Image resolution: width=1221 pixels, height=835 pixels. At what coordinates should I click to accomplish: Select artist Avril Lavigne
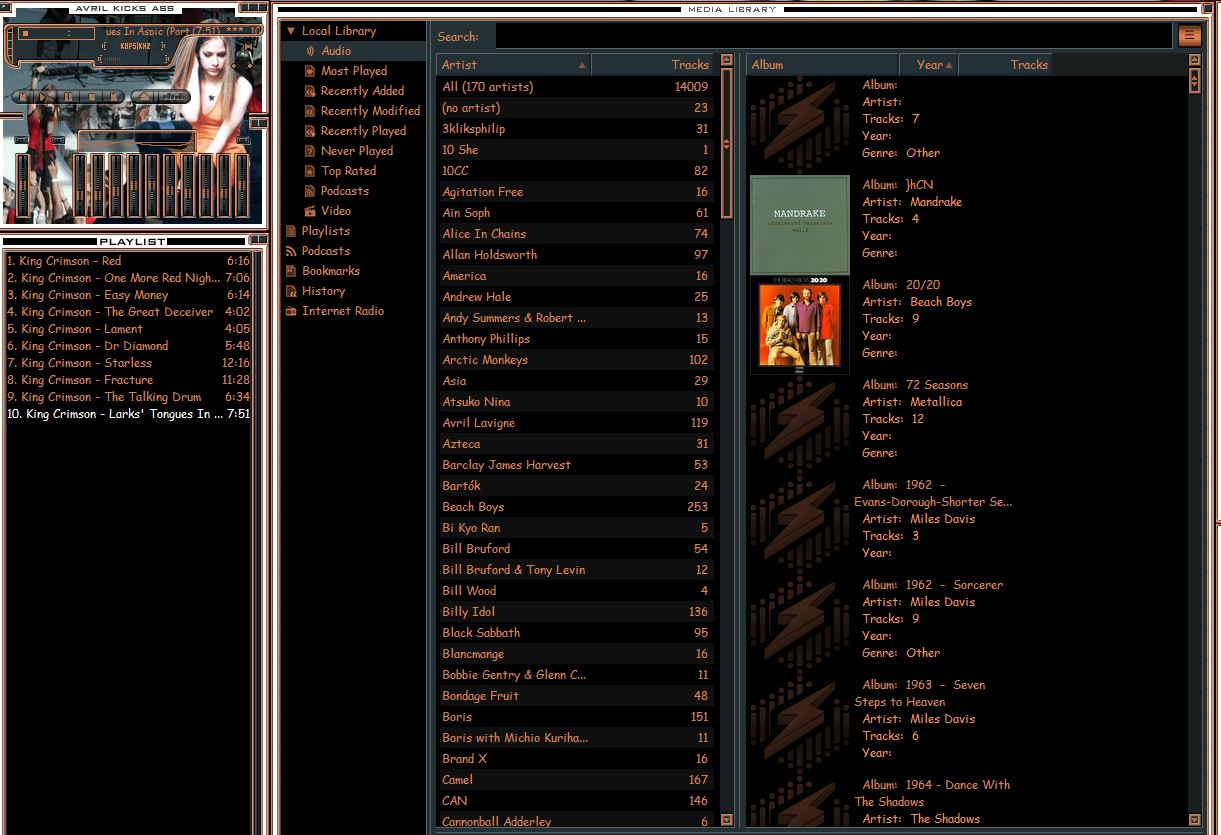point(575,423)
